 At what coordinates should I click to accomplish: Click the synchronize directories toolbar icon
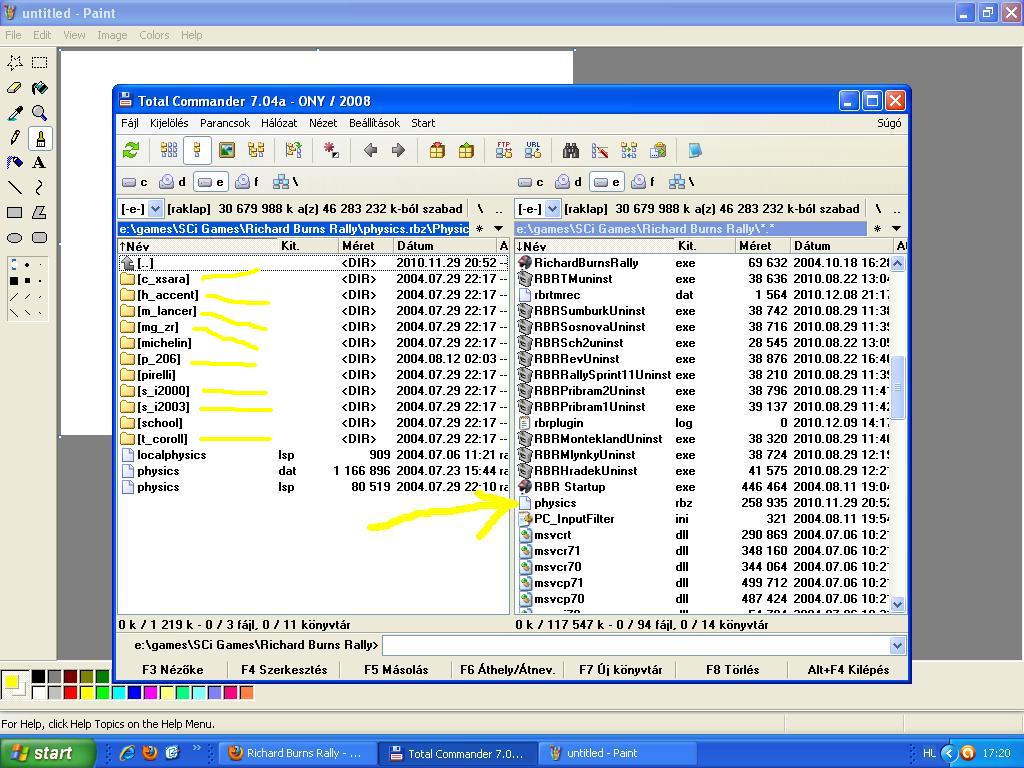[629, 151]
